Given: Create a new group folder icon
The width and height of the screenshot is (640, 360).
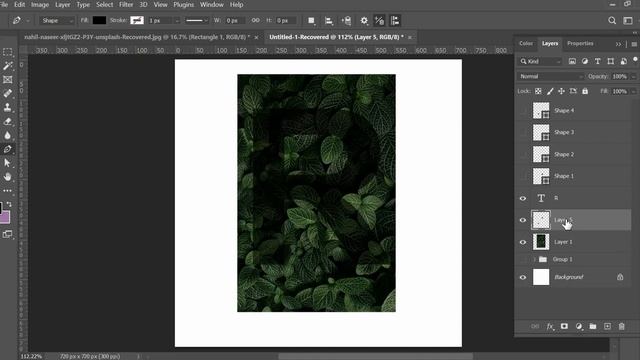Looking at the screenshot, I should pos(593,326).
